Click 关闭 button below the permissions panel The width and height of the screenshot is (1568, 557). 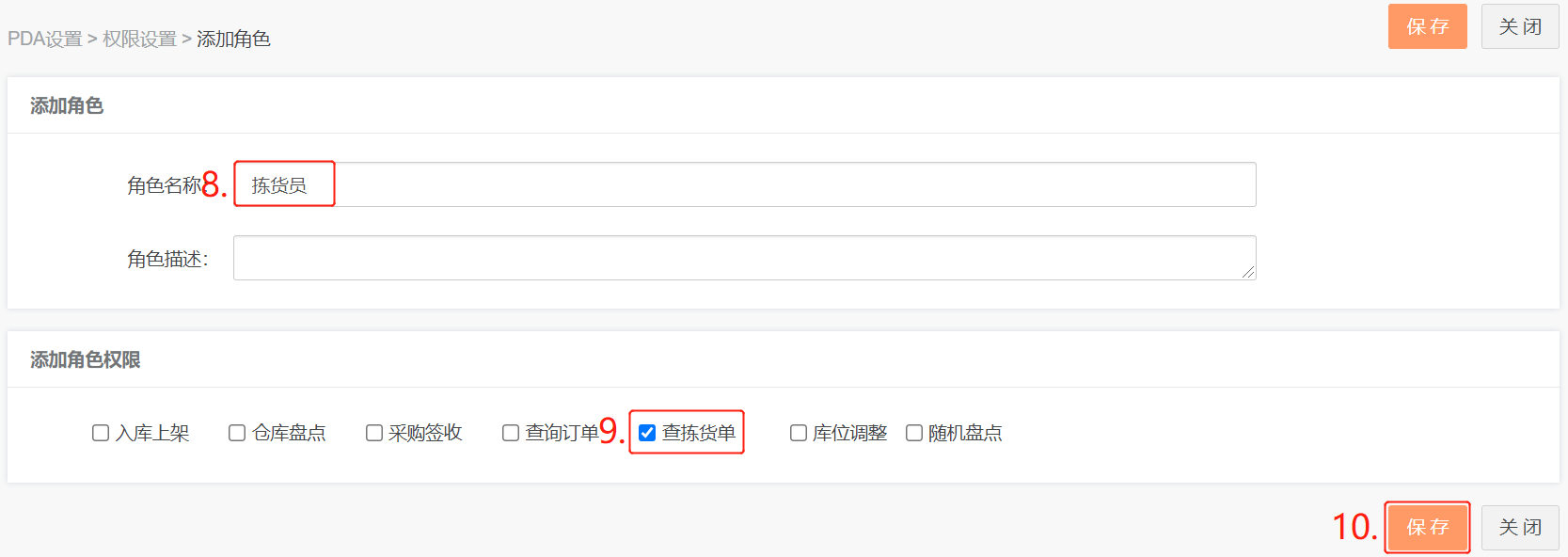click(1520, 527)
